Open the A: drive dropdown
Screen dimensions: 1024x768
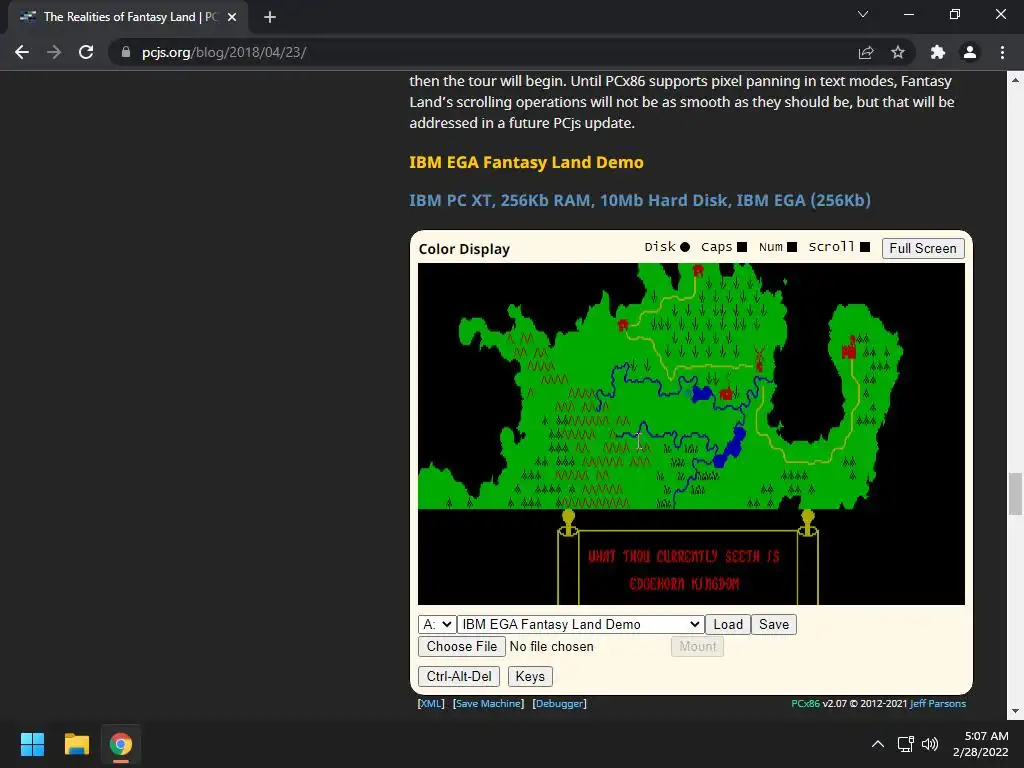coord(437,624)
